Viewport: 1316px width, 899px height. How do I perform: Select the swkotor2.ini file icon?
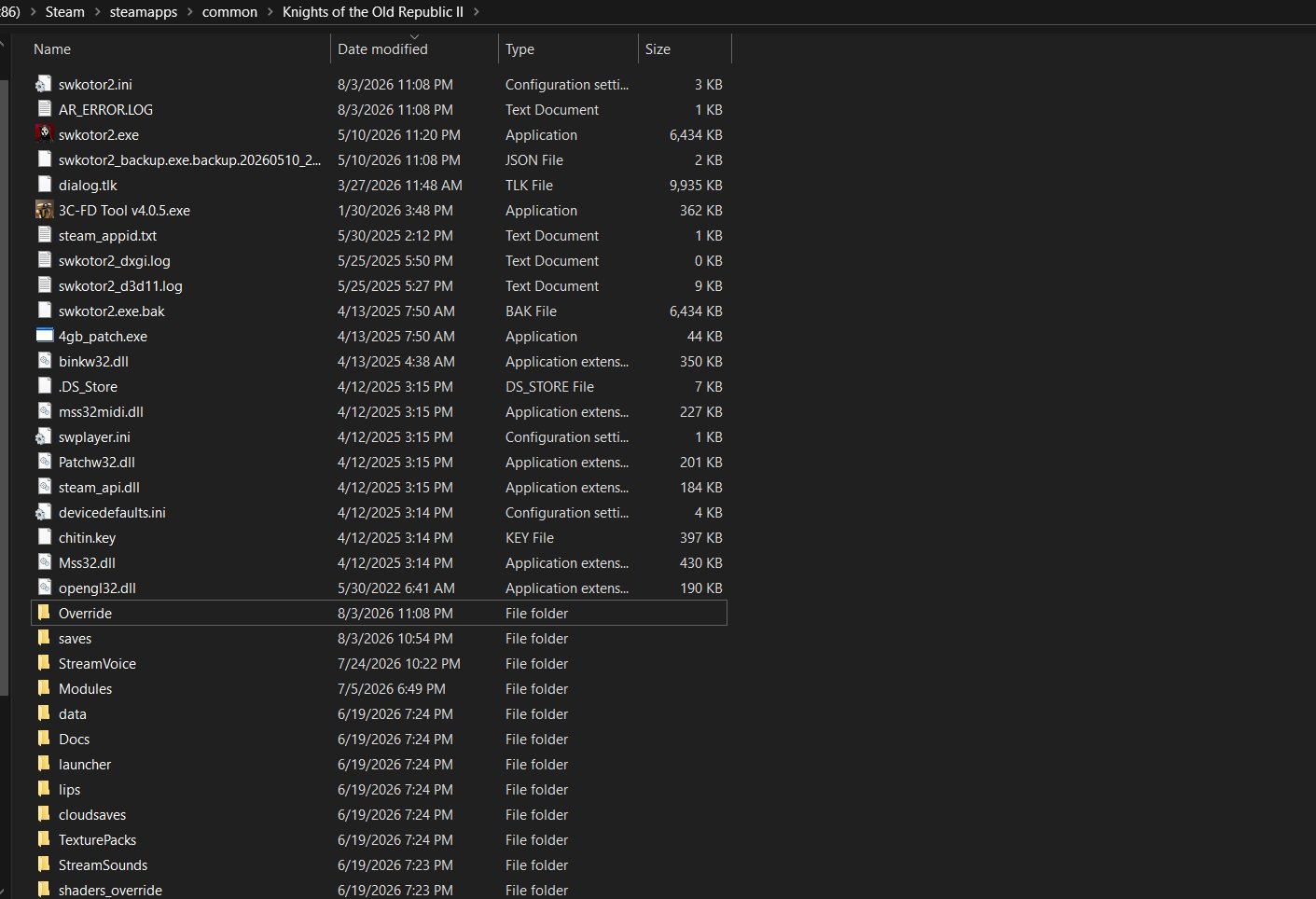(44, 84)
